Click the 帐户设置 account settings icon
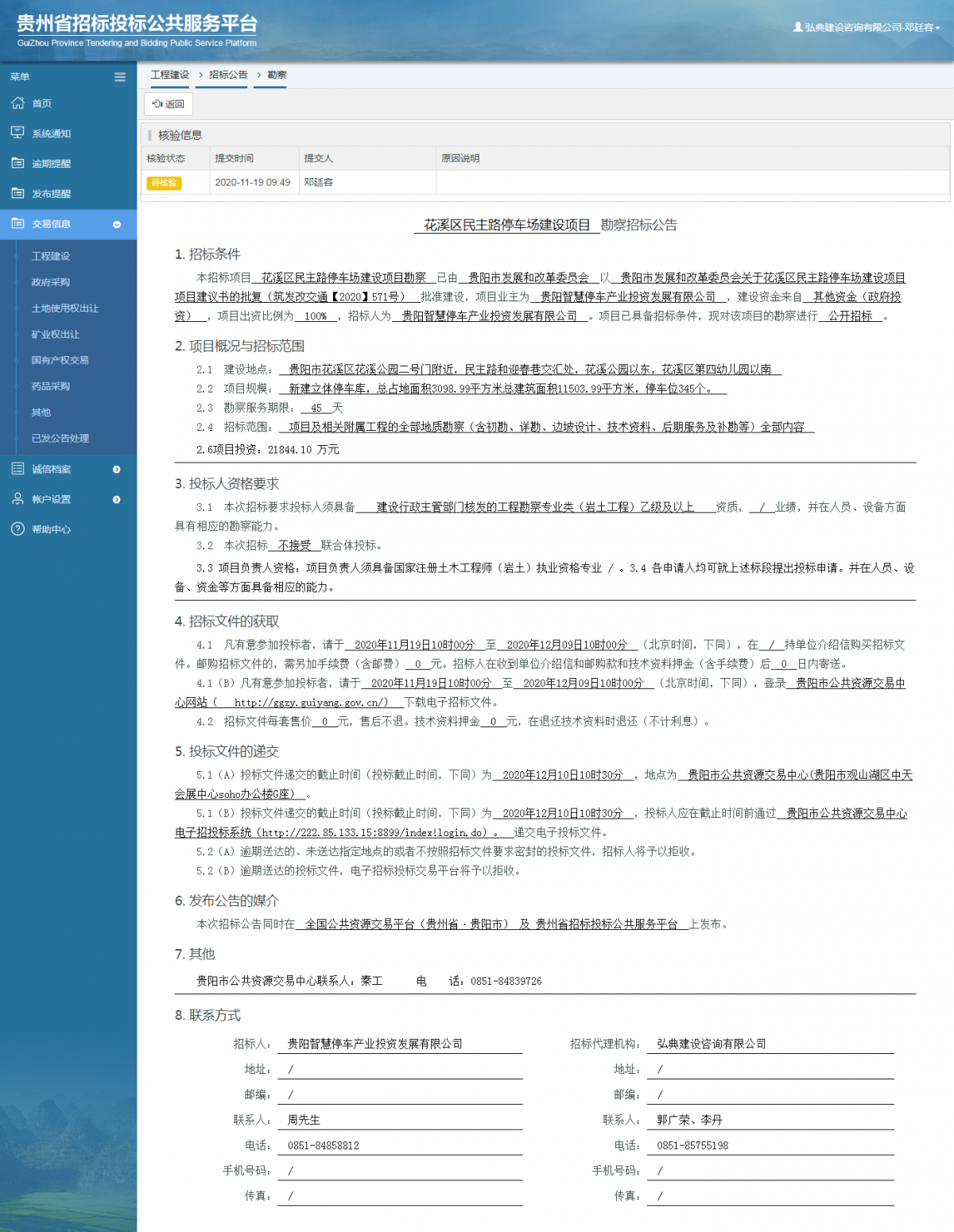954x1232 pixels. click(17, 499)
